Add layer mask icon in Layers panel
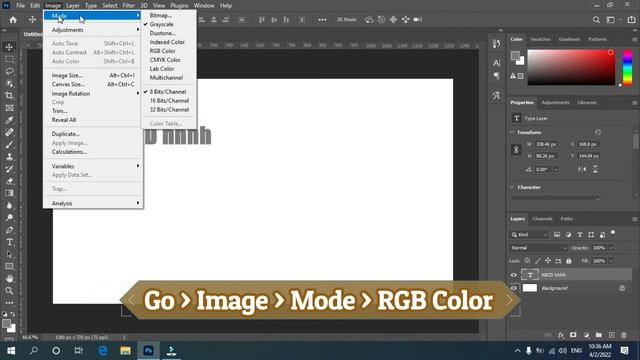 pos(573,335)
